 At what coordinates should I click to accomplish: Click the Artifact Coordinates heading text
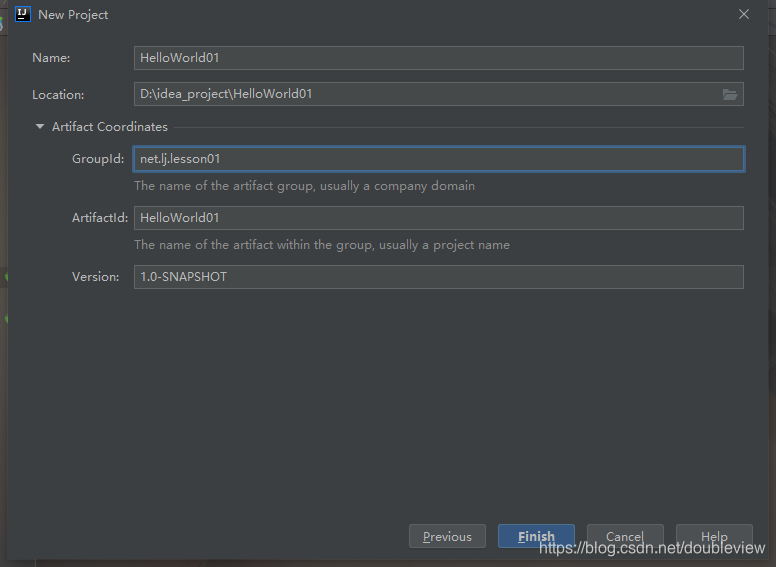pos(110,127)
